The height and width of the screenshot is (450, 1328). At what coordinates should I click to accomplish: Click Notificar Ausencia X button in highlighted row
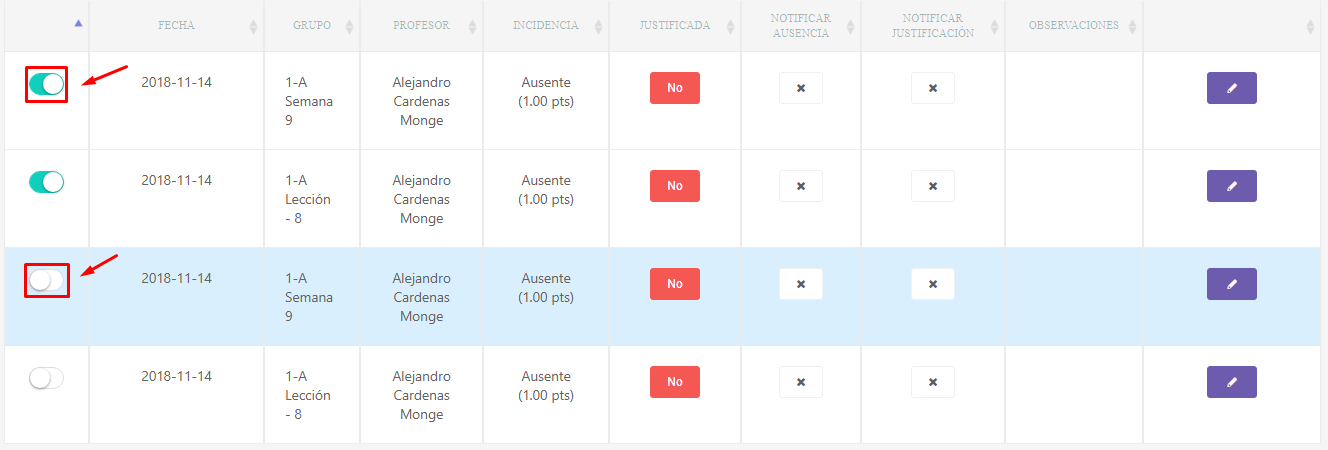(x=801, y=284)
